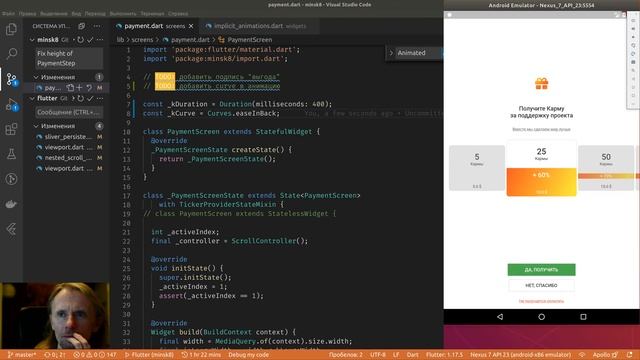This screenshot has height=360, width=640.
Task: Open the Файл menu
Action: click(8, 13)
